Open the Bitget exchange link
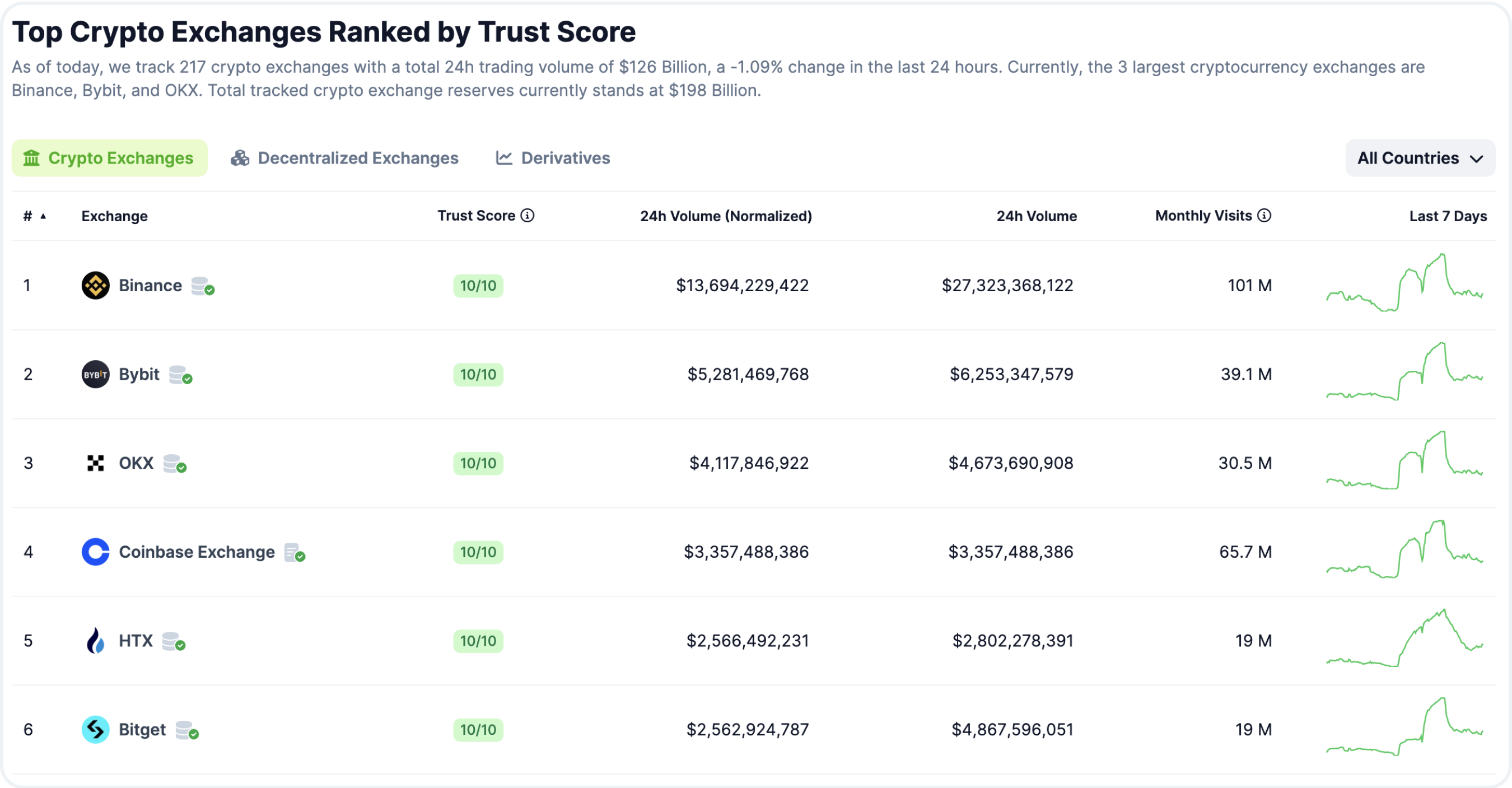The width and height of the screenshot is (1512, 788). click(x=142, y=730)
